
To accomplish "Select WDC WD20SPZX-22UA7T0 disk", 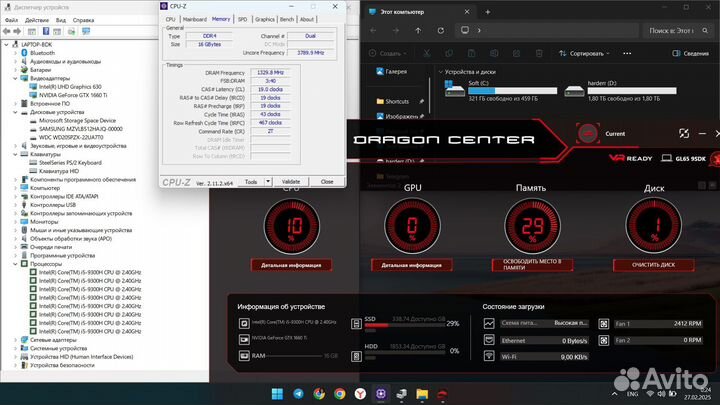I will click(71, 137).
